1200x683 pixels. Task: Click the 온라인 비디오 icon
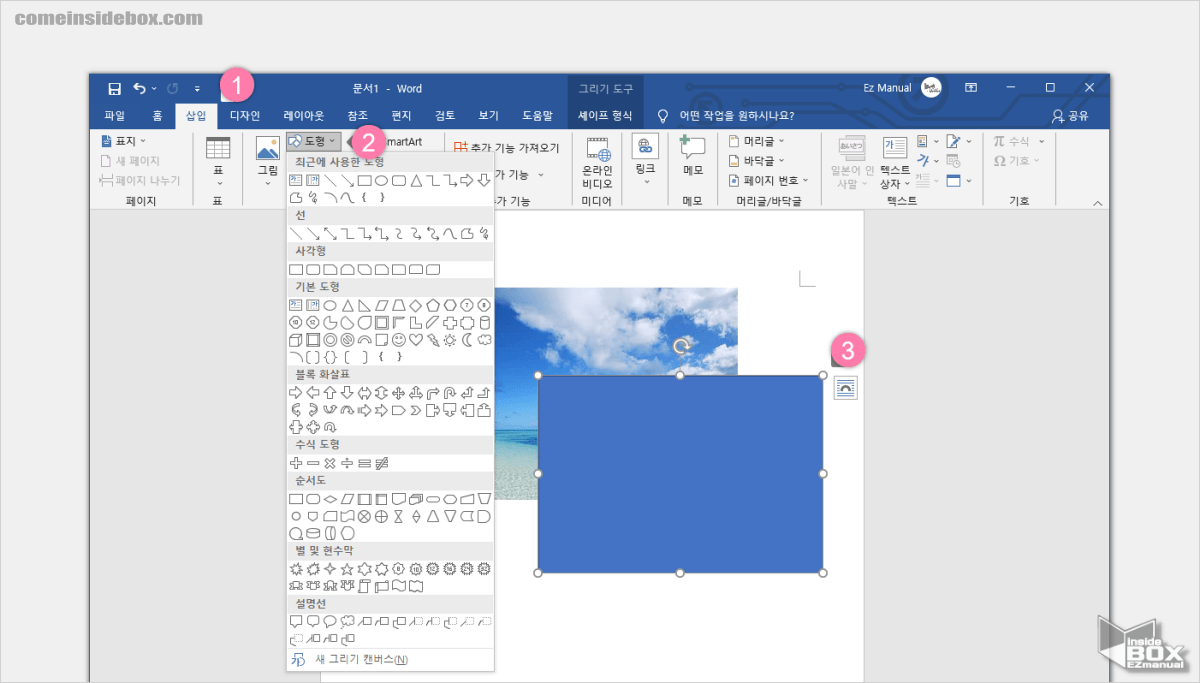597,160
